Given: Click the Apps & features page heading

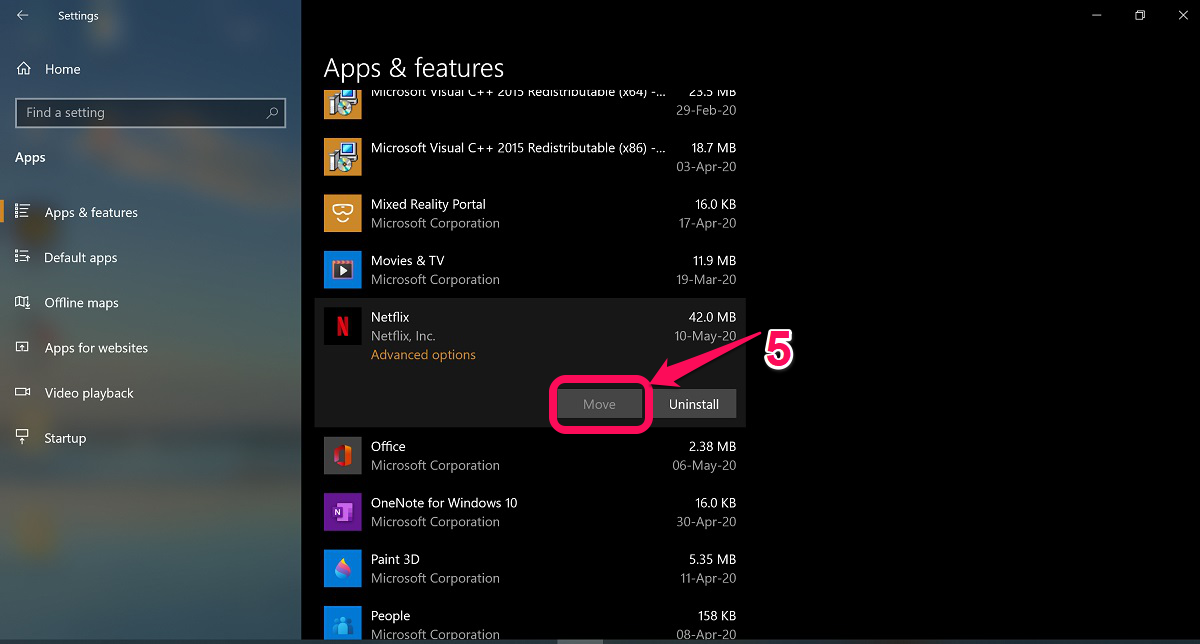Looking at the screenshot, I should 414,68.
